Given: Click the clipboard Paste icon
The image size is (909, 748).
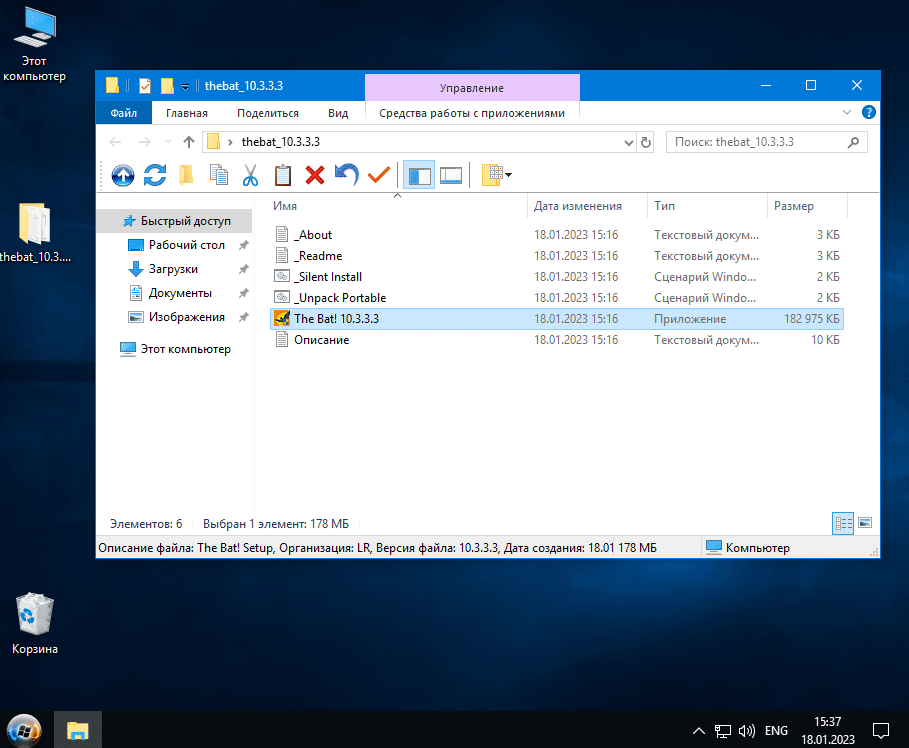Looking at the screenshot, I should point(283,175).
